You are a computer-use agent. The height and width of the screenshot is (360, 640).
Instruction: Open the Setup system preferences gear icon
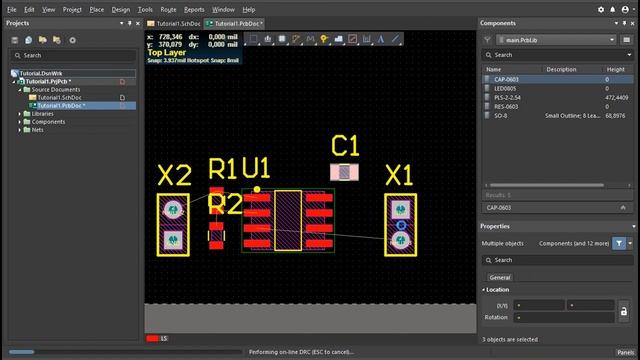(601, 9)
